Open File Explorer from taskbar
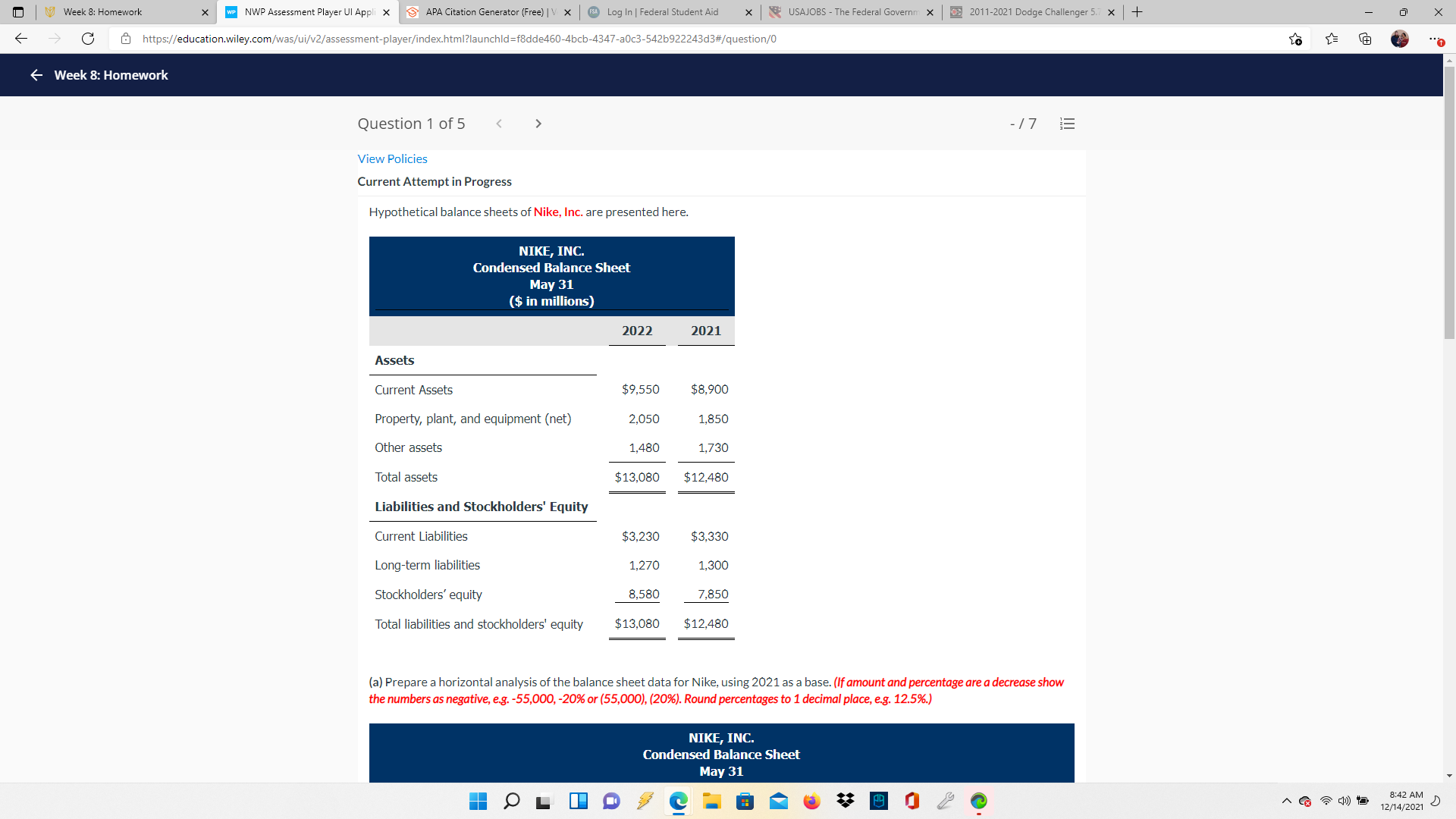Screen dimensions: 1456x819 tap(711, 801)
